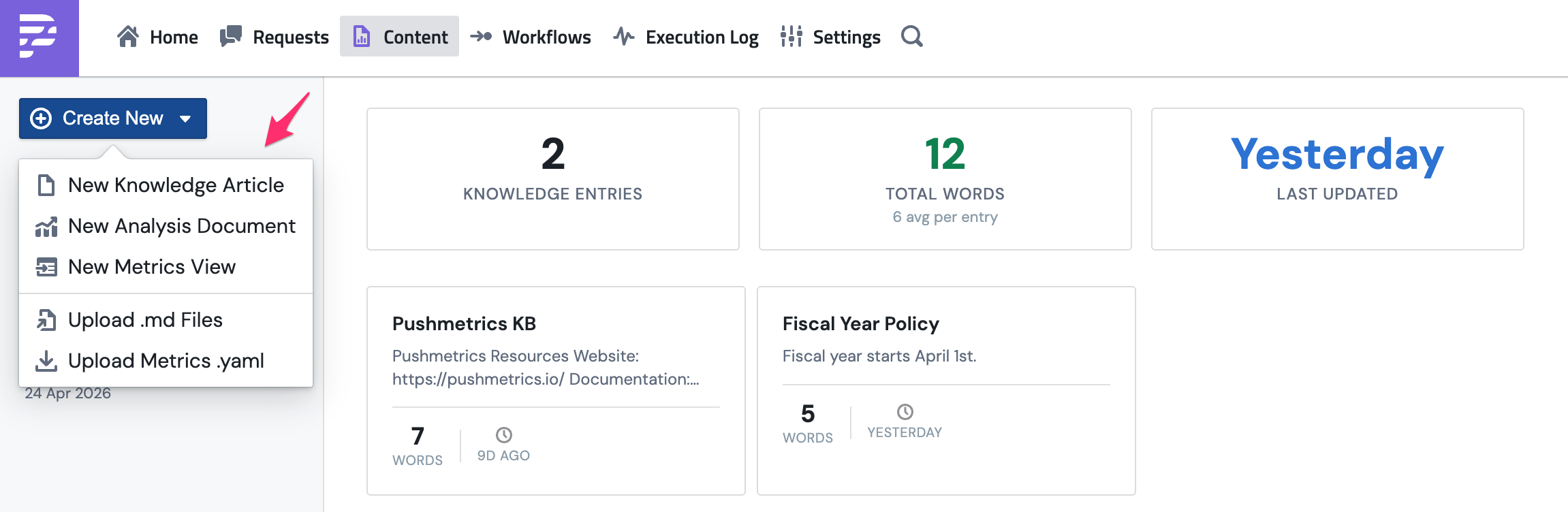This screenshot has width=1568, height=512.
Task: Click the Yesterday last updated value
Action: 1337,155
